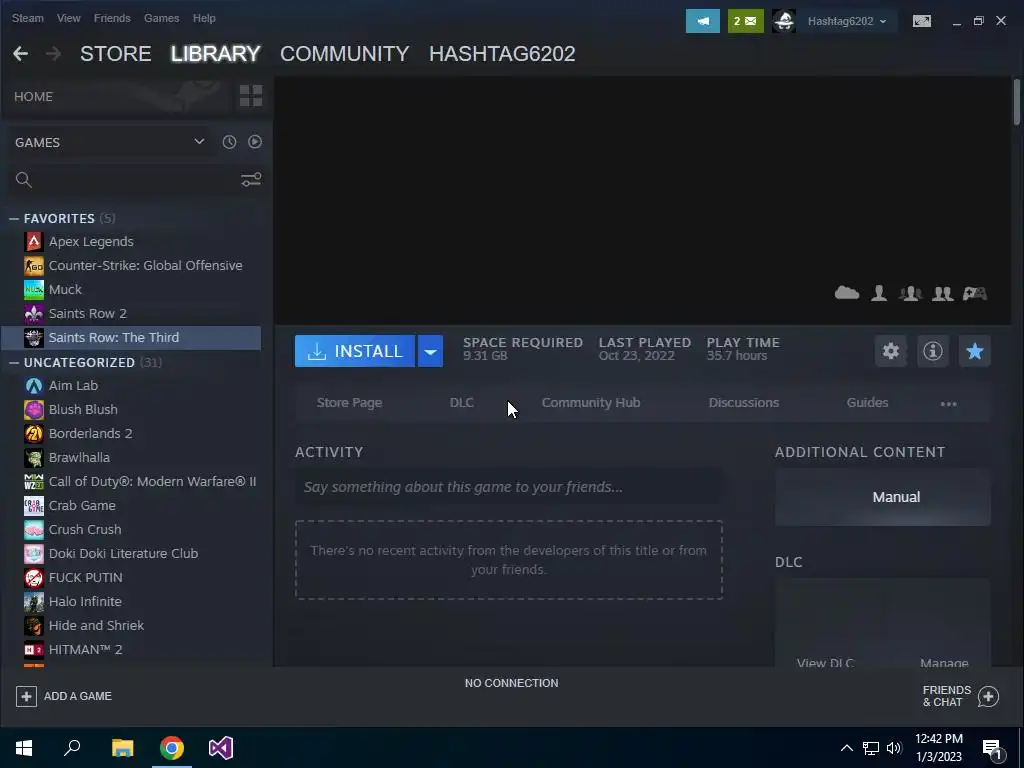1024x768 pixels.
Task: Click the search magnifier in library
Action: 24,180
